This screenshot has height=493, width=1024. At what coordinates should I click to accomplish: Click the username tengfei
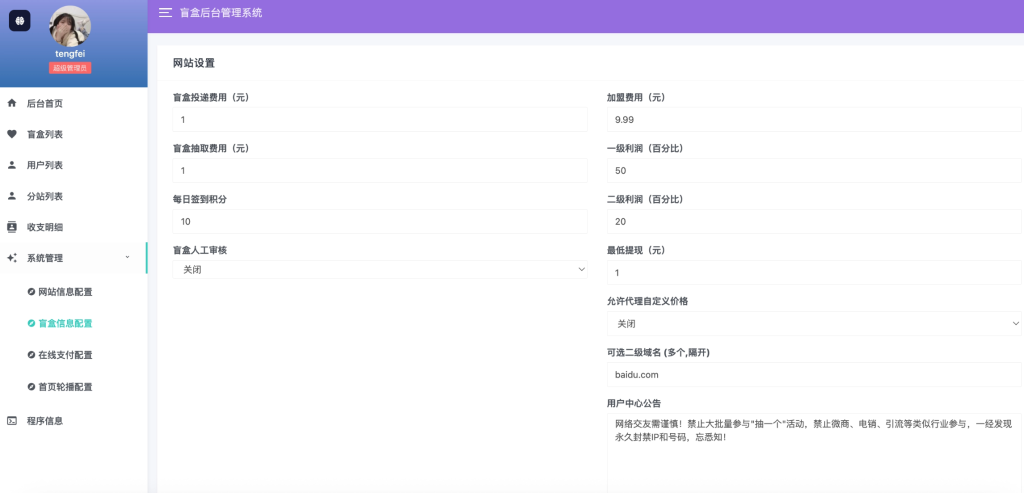tap(70, 54)
